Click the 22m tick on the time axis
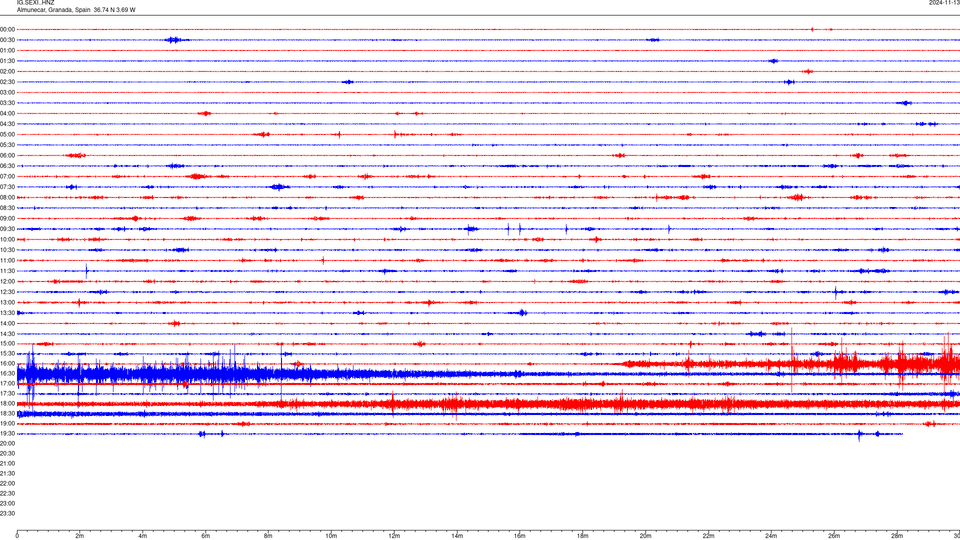Image resolution: width=960 pixels, height=540 pixels. click(708, 536)
